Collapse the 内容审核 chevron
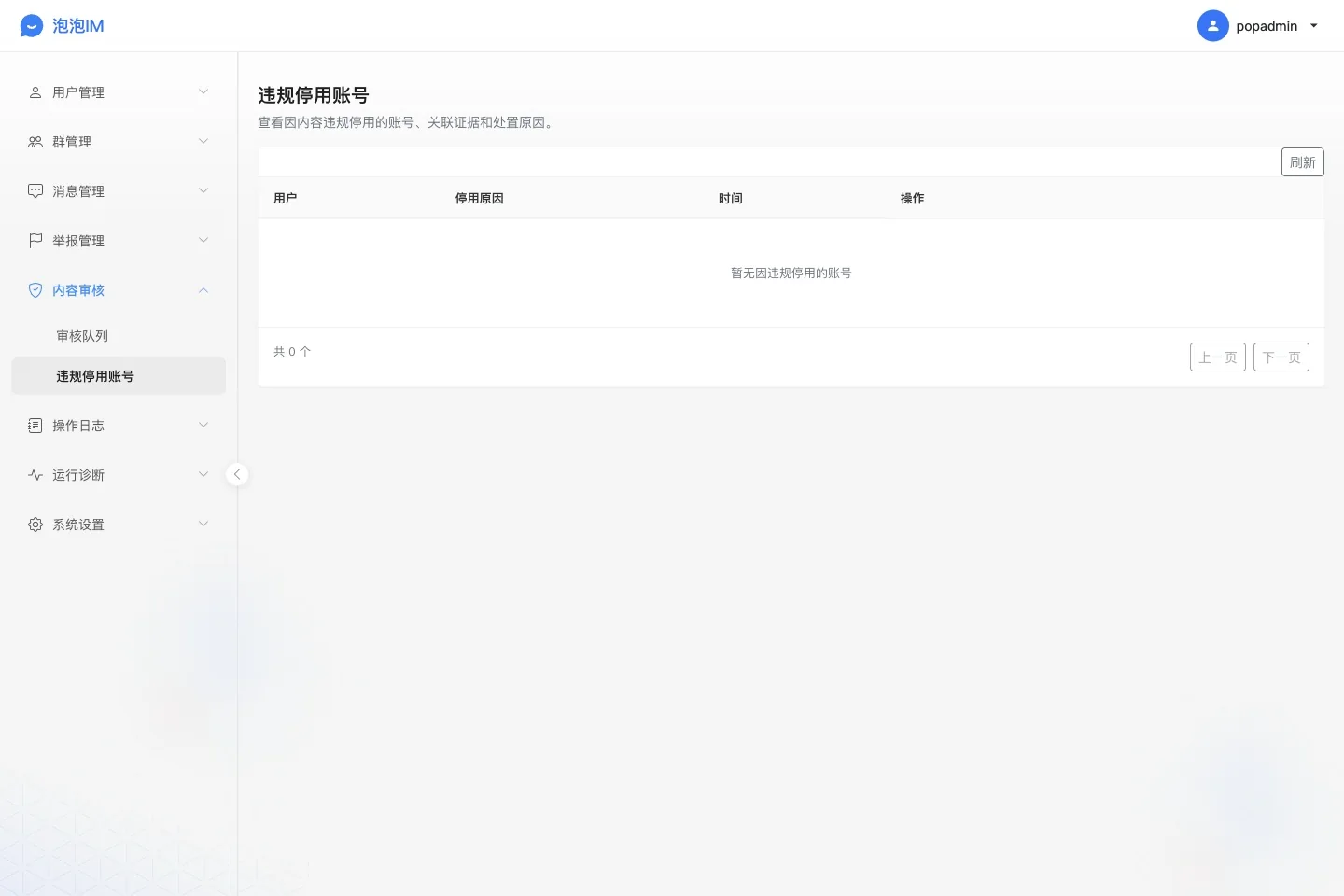 [203, 290]
